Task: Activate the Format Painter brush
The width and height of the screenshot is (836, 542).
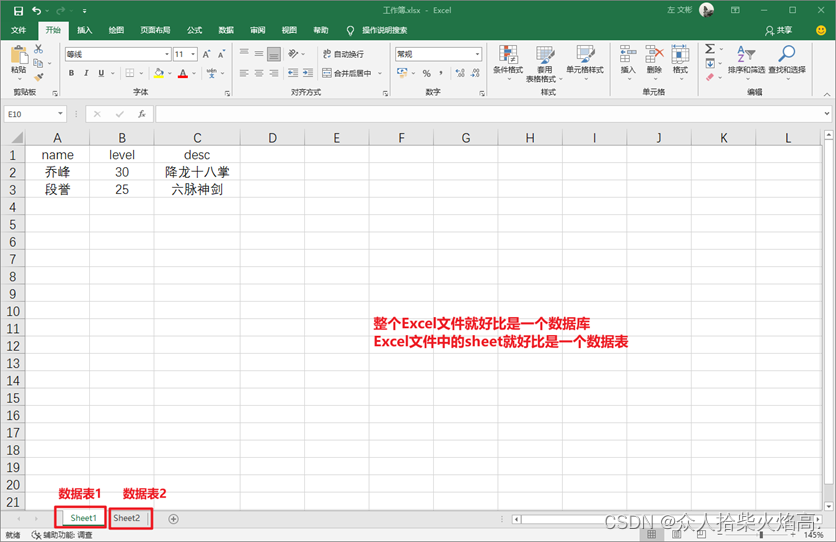Action: (38, 77)
